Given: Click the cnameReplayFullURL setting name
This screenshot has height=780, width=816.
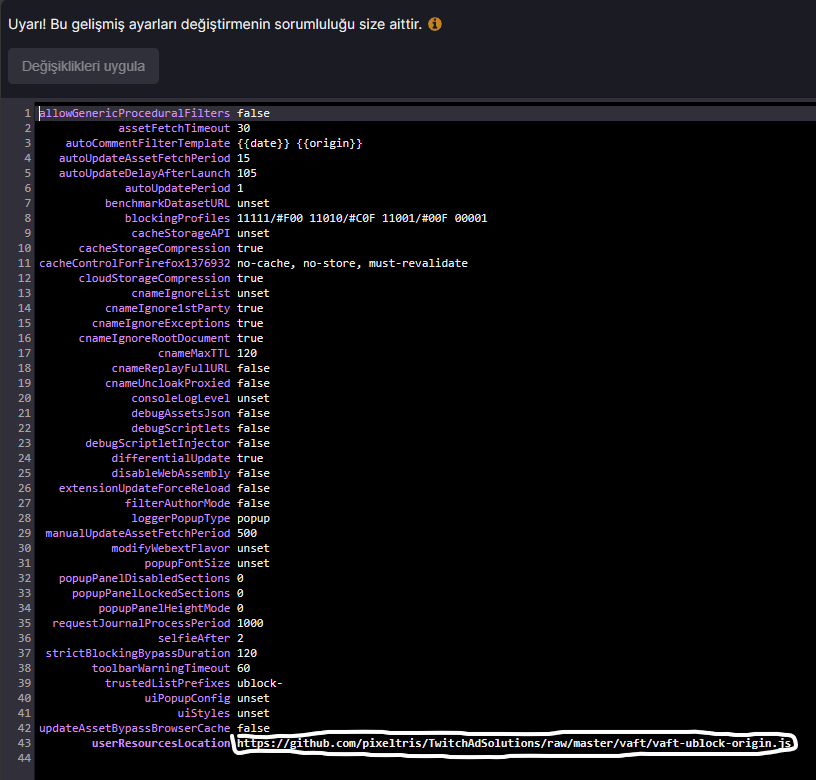Looking at the screenshot, I should [171, 368].
